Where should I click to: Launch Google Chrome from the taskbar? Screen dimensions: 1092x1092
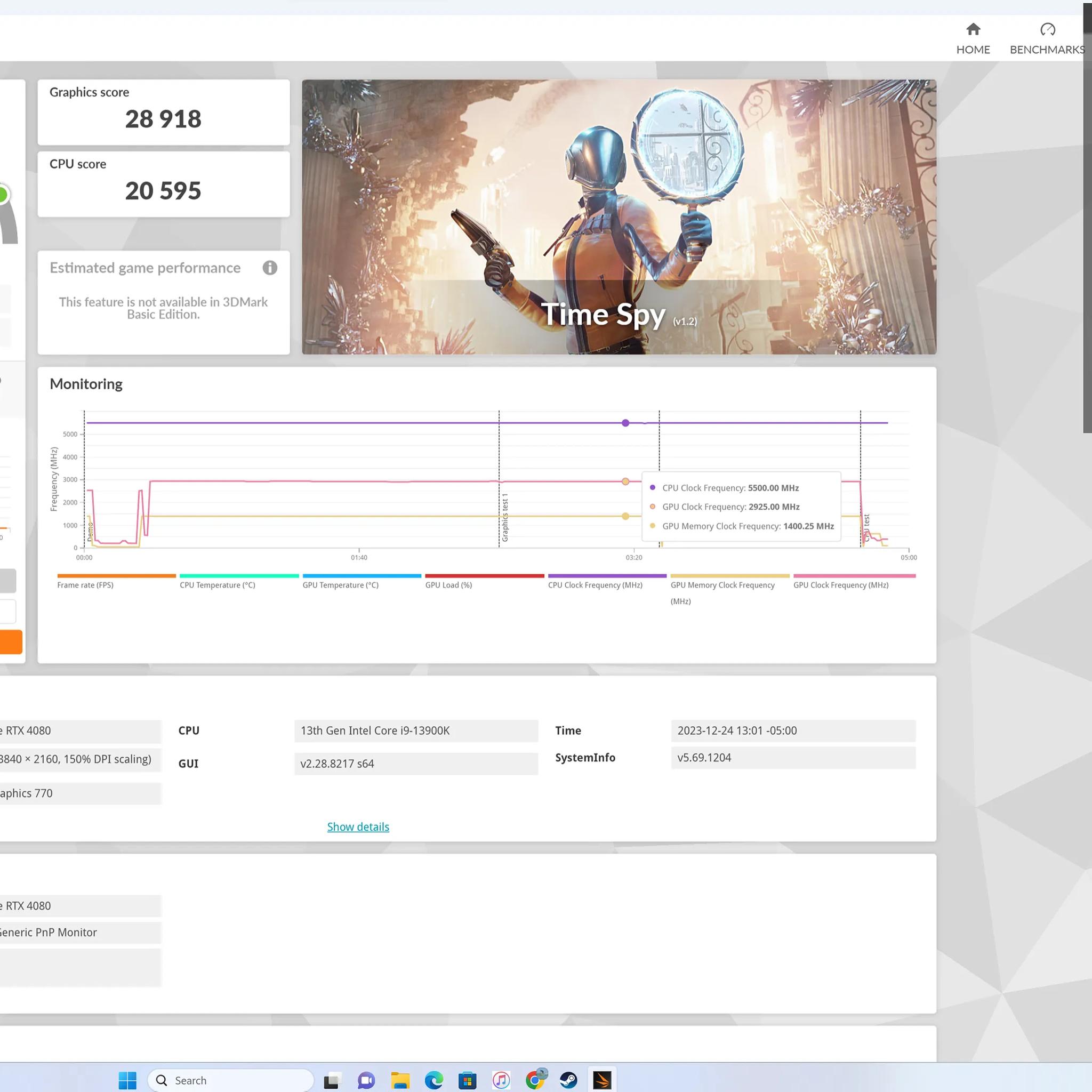535,1080
